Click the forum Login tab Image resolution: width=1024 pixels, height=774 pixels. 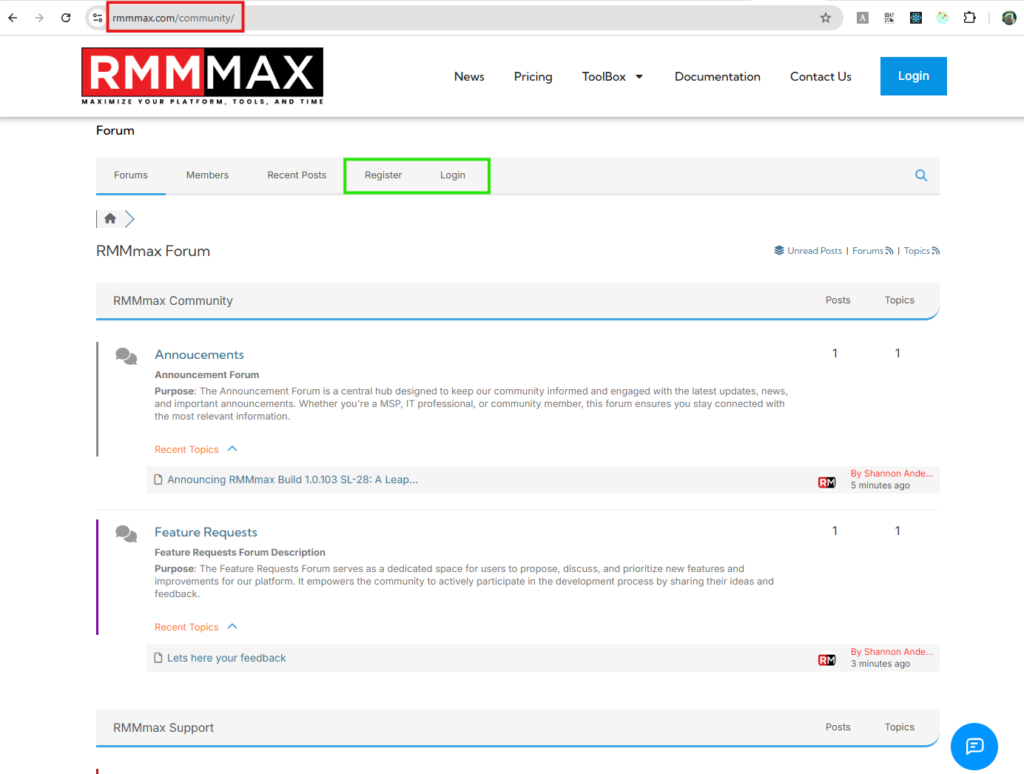point(453,175)
